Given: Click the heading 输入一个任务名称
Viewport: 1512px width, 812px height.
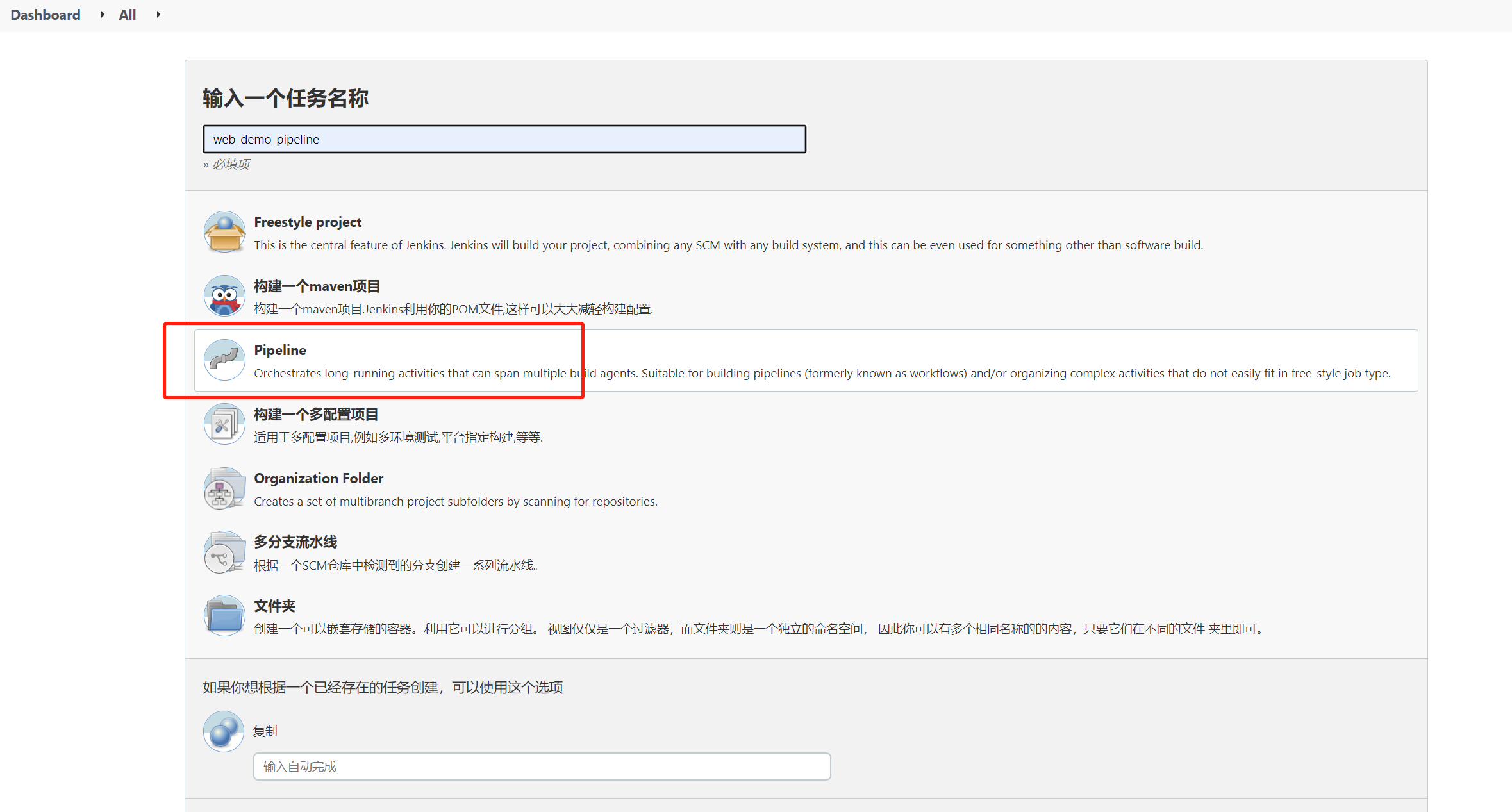Looking at the screenshot, I should (286, 98).
